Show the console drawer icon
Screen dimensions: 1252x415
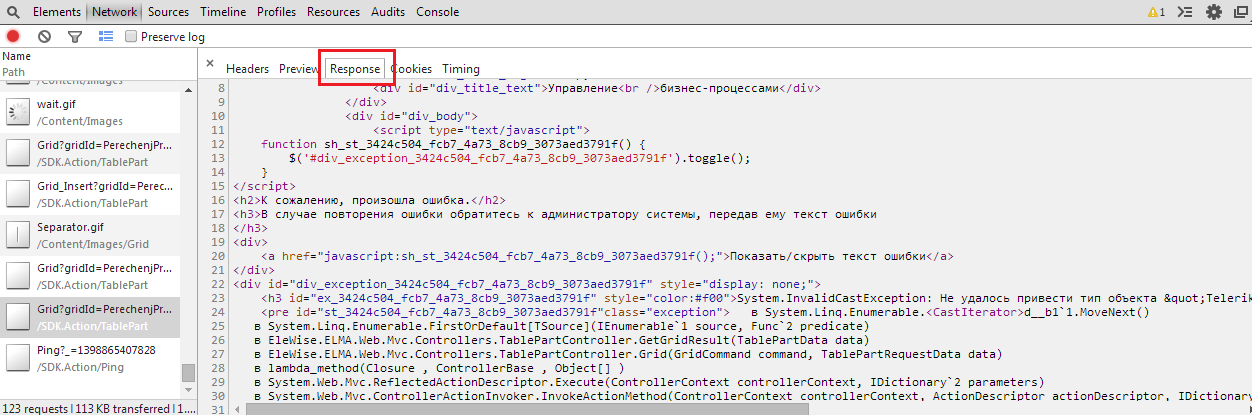pos(1186,12)
